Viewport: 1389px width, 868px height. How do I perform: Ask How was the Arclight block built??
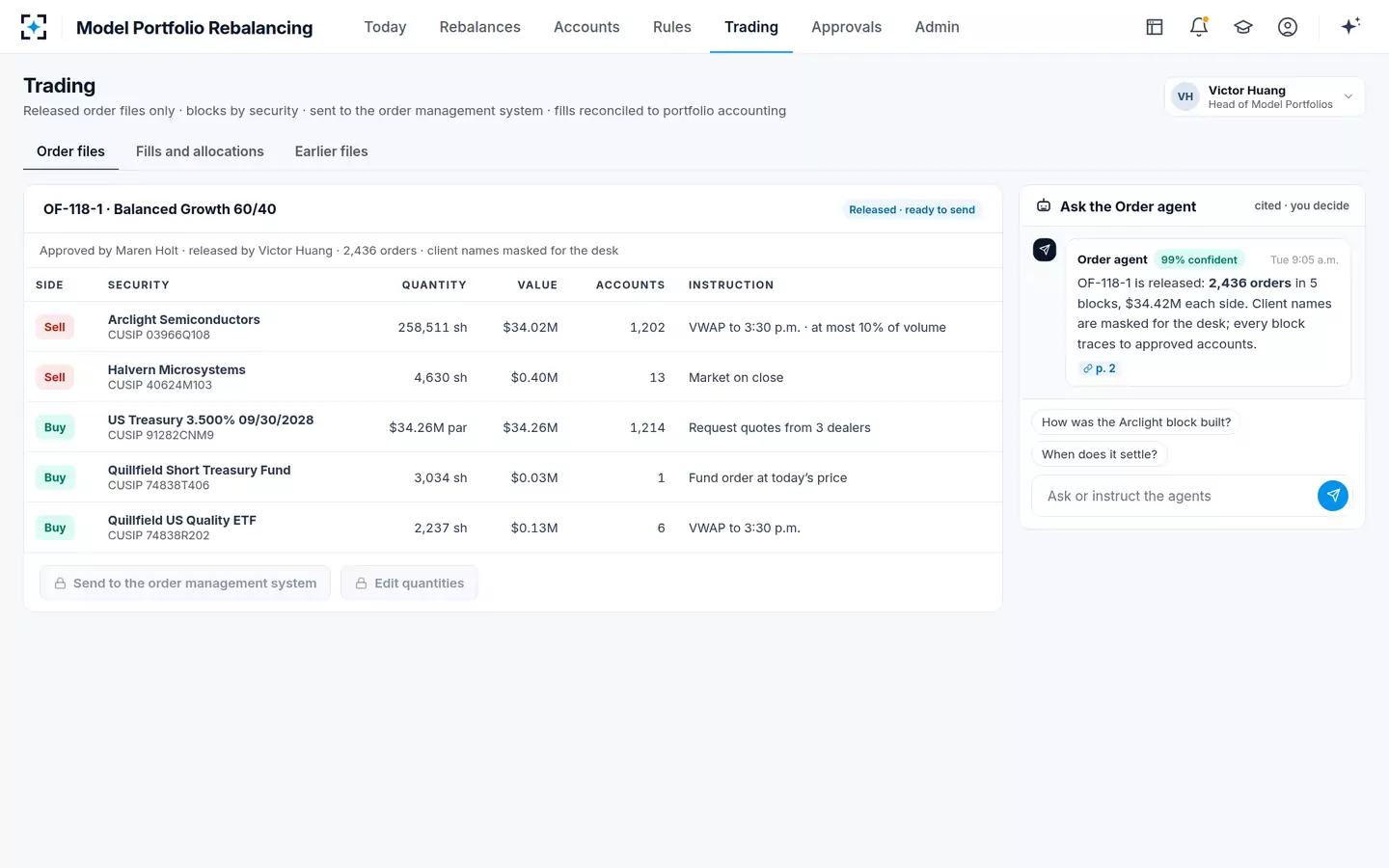pos(1136,422)
